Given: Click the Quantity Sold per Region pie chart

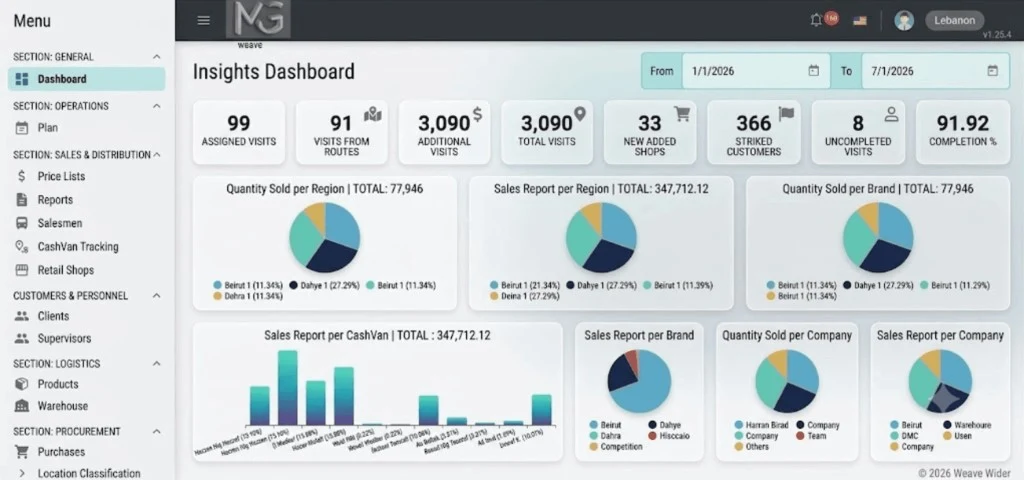Looking at the screenshot, I should click(x=325, y=237).
